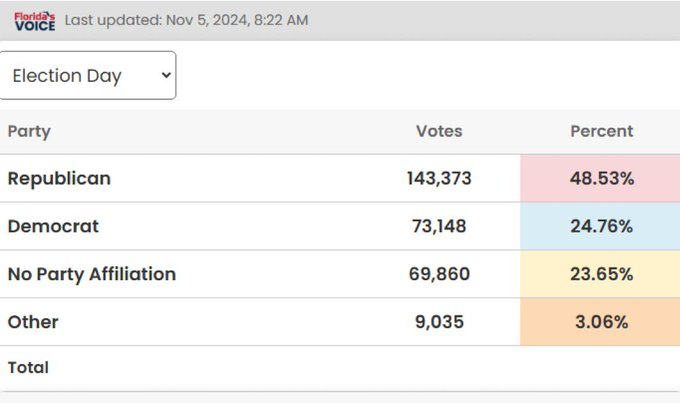680x403 pixels.
Task: Open the Election Day dropdown
Action: point(88,76)
